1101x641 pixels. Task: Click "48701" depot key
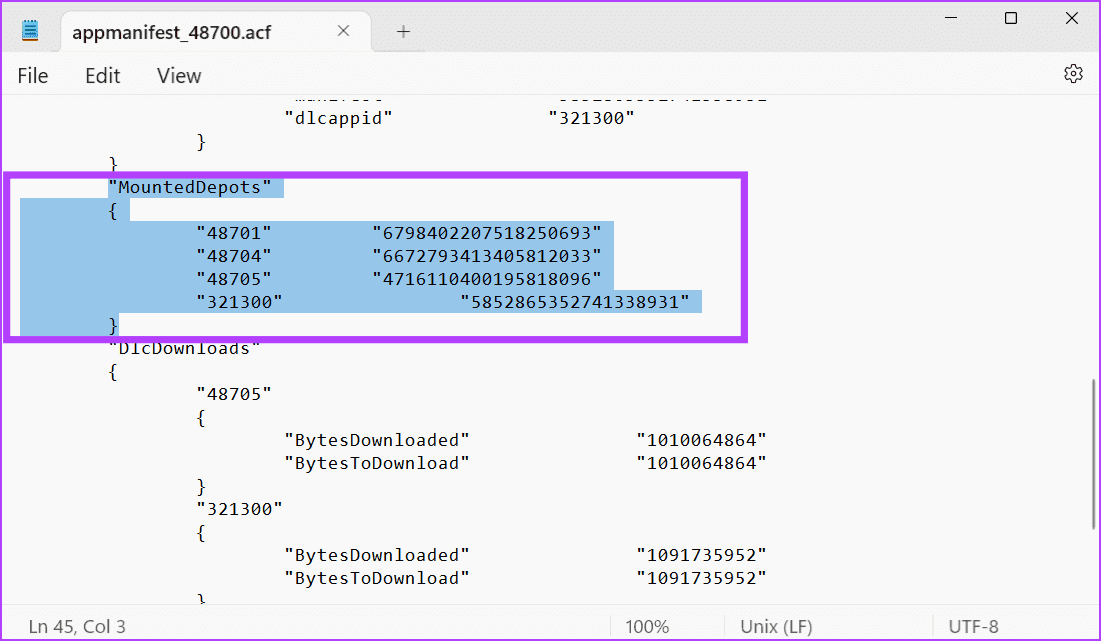coord(234,232)
